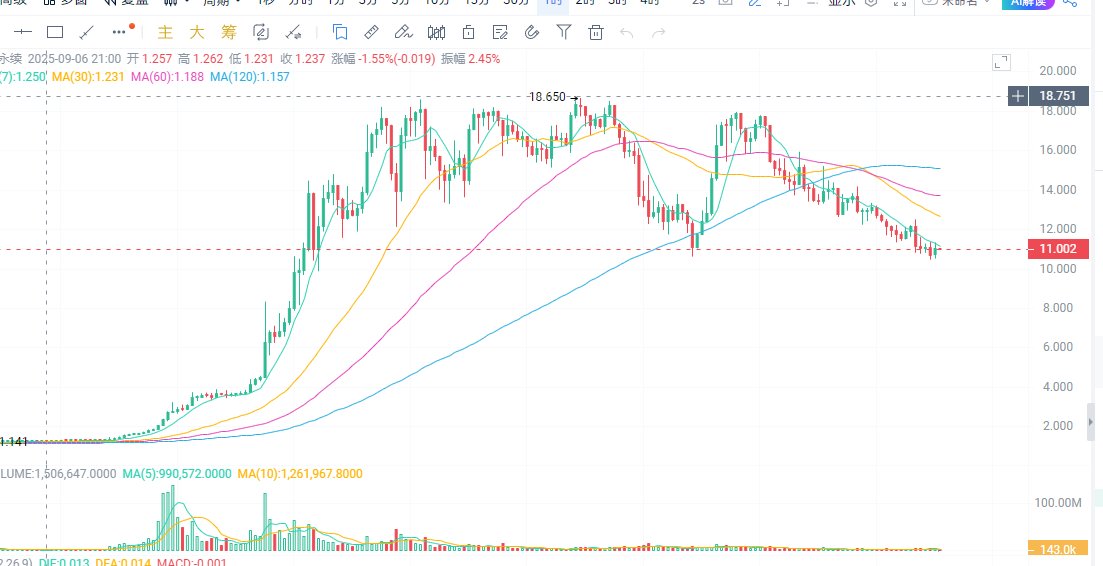Select the freehand pen drawing tool

point(403,32)
